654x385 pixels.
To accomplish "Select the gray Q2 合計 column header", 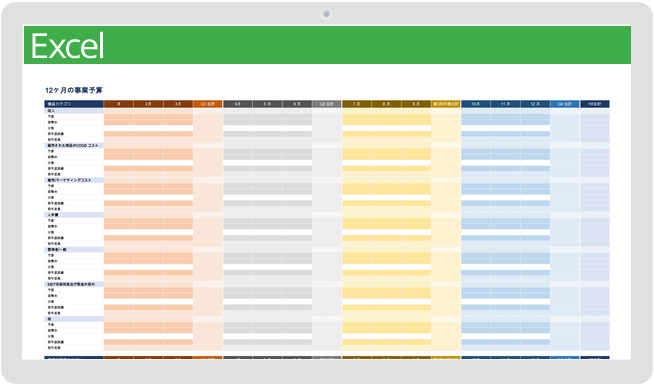I will click(x=327, y=104).
